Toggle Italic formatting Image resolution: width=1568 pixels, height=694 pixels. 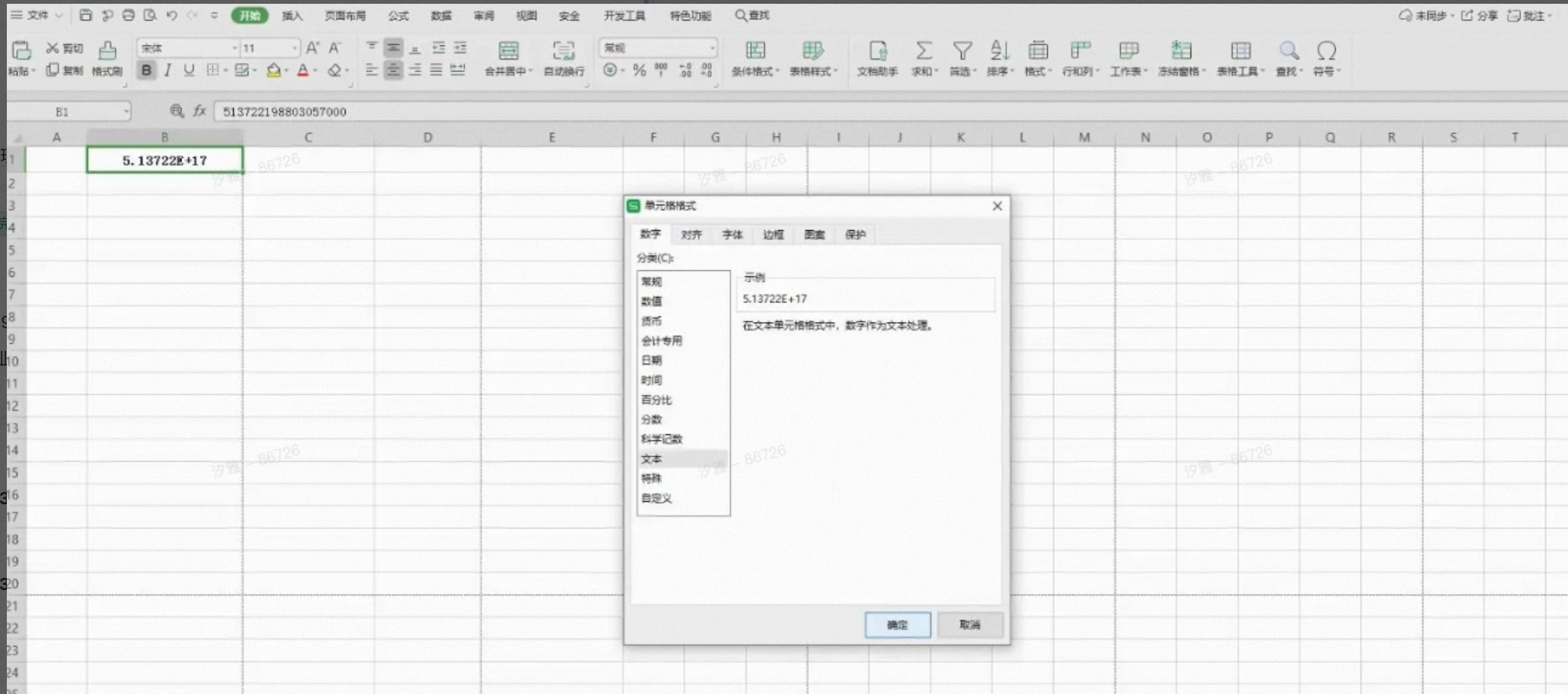tap(167, 70)
